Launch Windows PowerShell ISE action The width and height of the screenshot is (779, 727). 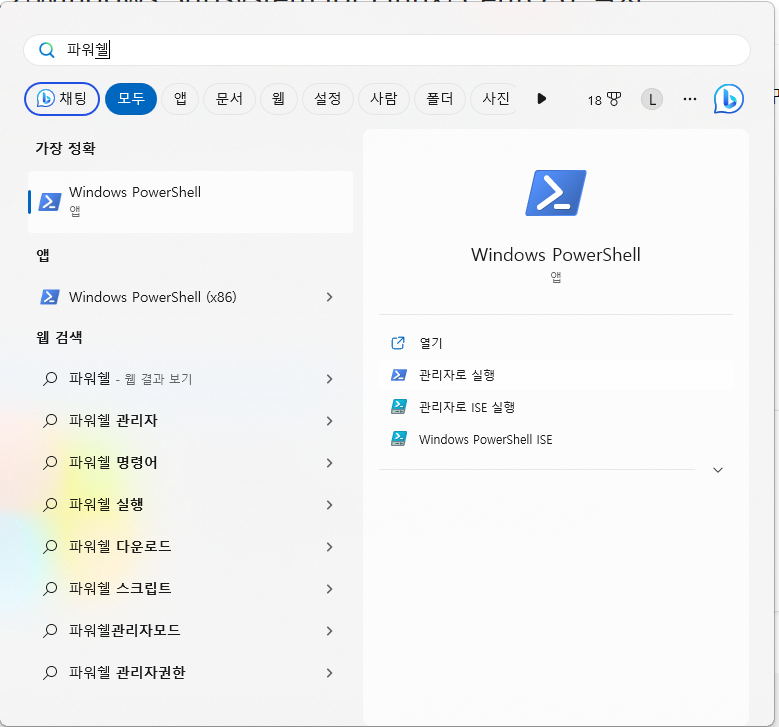[x=555, y=439]
